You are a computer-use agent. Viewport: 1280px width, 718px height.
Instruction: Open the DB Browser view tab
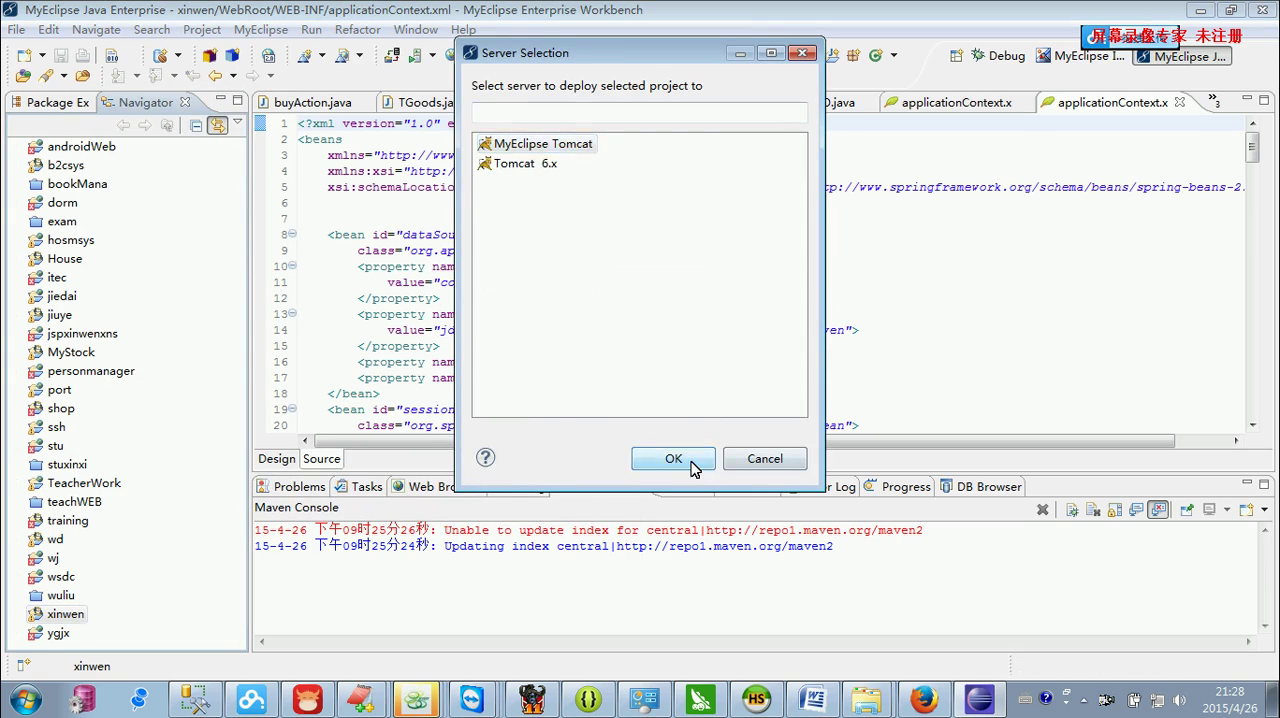coord(981,487)
